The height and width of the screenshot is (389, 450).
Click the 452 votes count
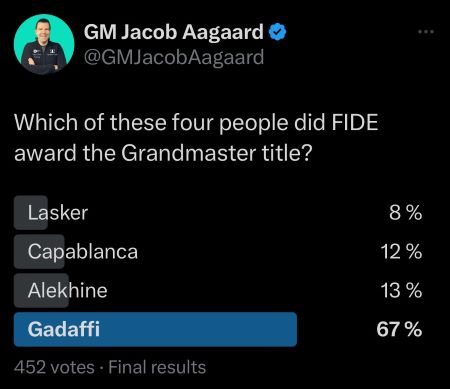click(54, 367)
